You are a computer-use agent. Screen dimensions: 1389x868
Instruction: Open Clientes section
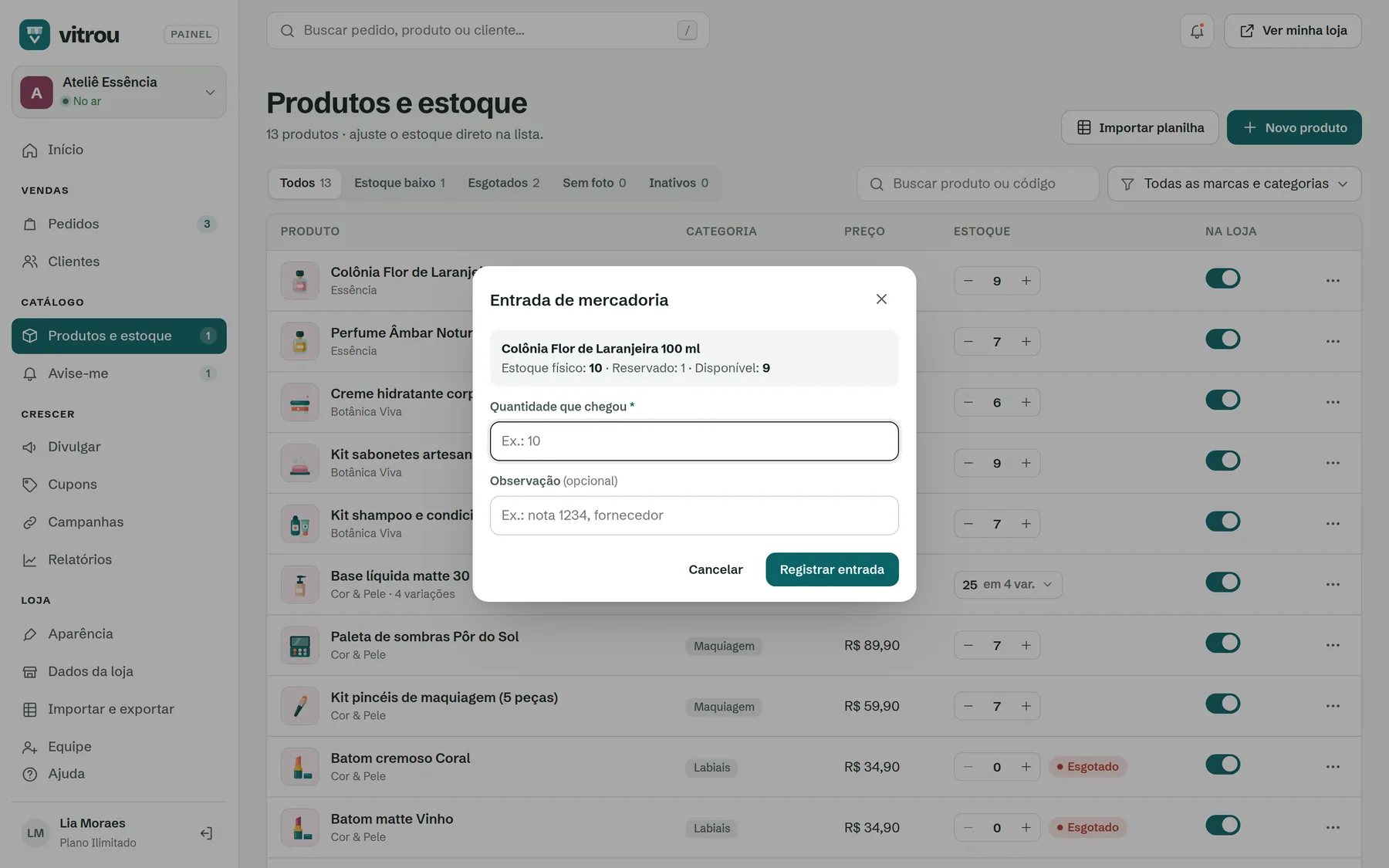click(x=119, y=262)
